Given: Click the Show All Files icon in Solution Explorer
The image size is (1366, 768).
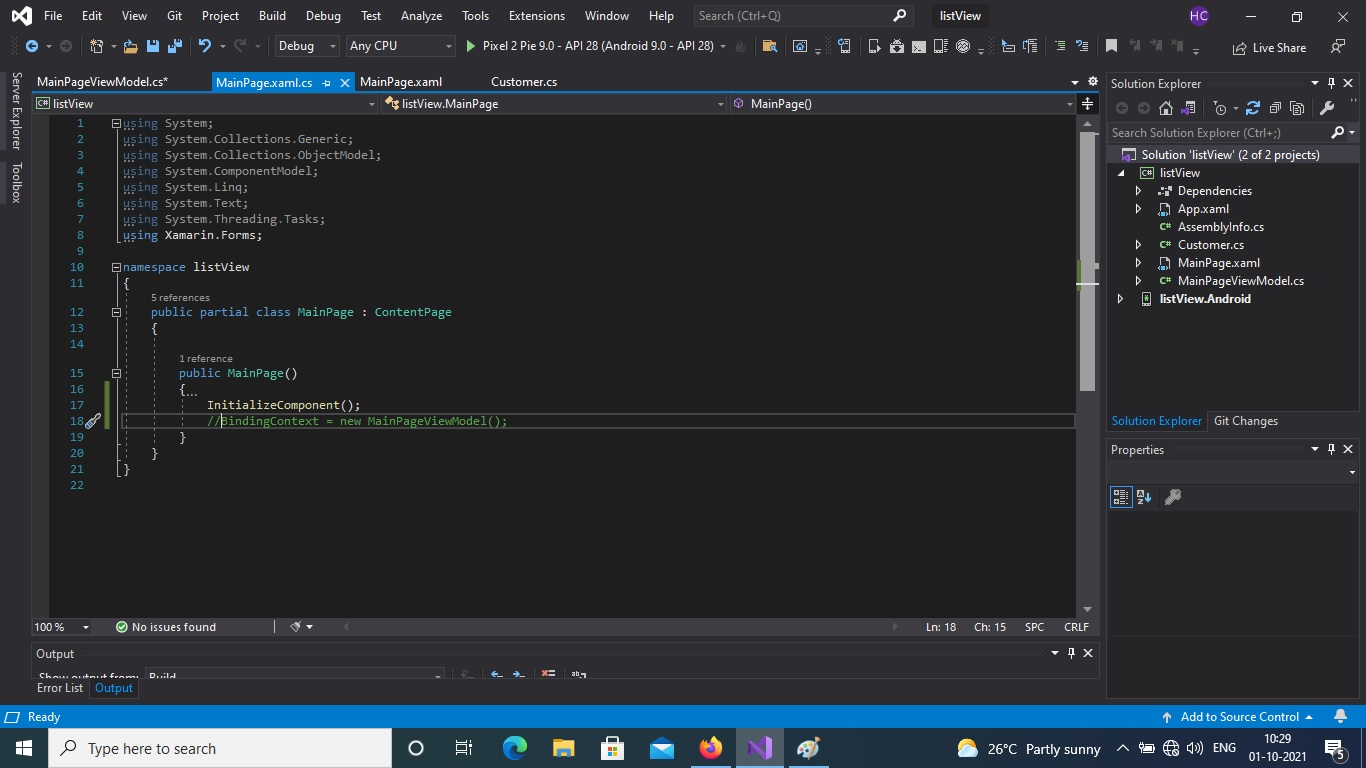Looking at the screenshot, I should pos(1297,108).
